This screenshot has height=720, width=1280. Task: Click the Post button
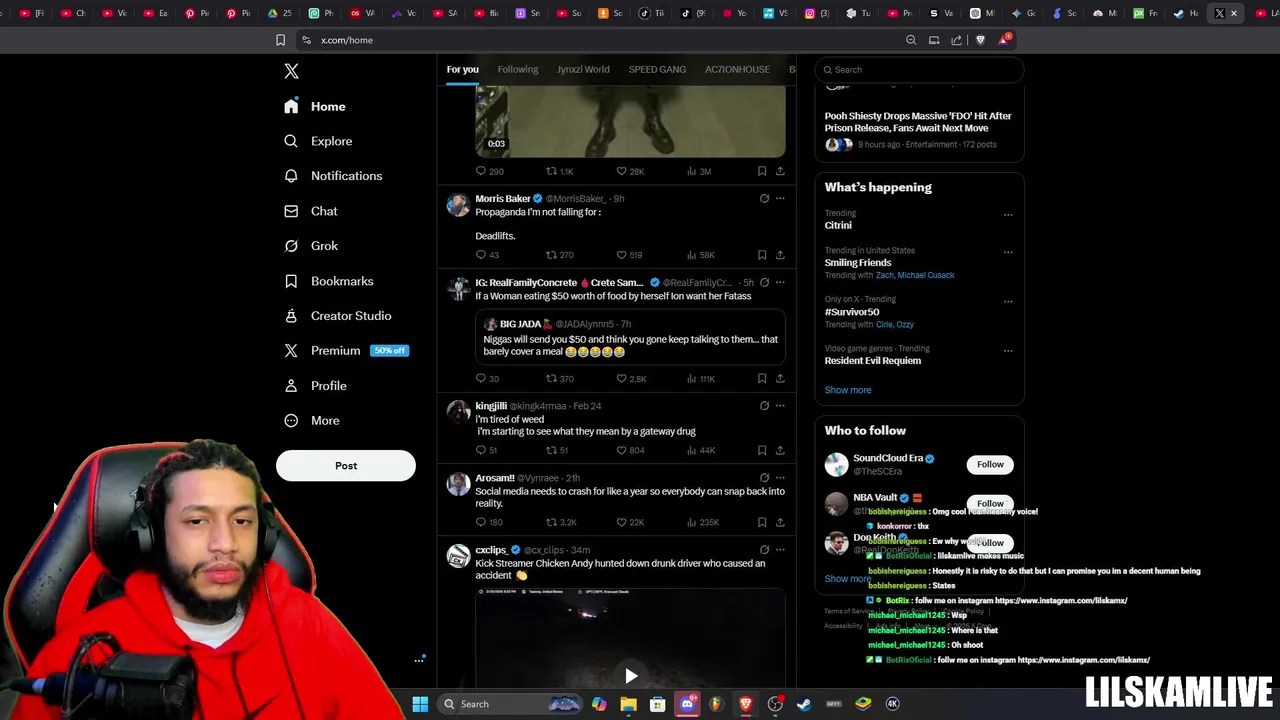click(x=346, y=466)
